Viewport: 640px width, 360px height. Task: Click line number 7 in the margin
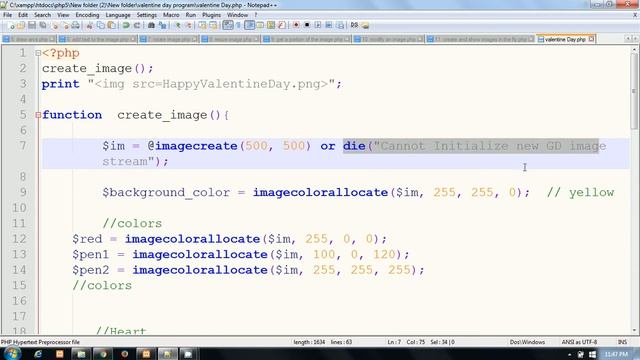click(x=22, y=146)
